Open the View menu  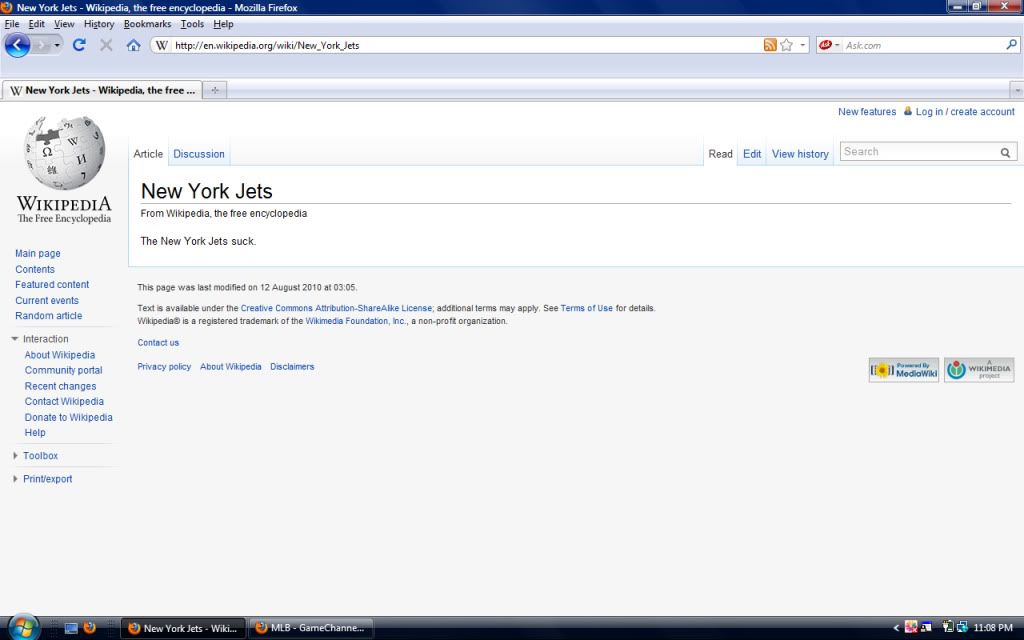(64, 24)
